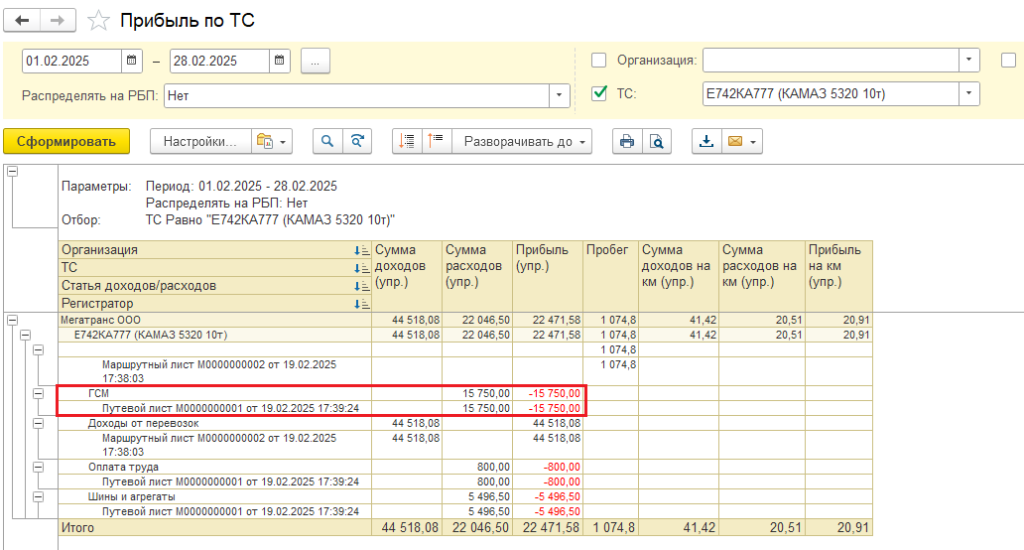Collapse the Параметры header section
Image resolution: width=1024 pixels, height=550 pixels.
(x=12, y=172)
